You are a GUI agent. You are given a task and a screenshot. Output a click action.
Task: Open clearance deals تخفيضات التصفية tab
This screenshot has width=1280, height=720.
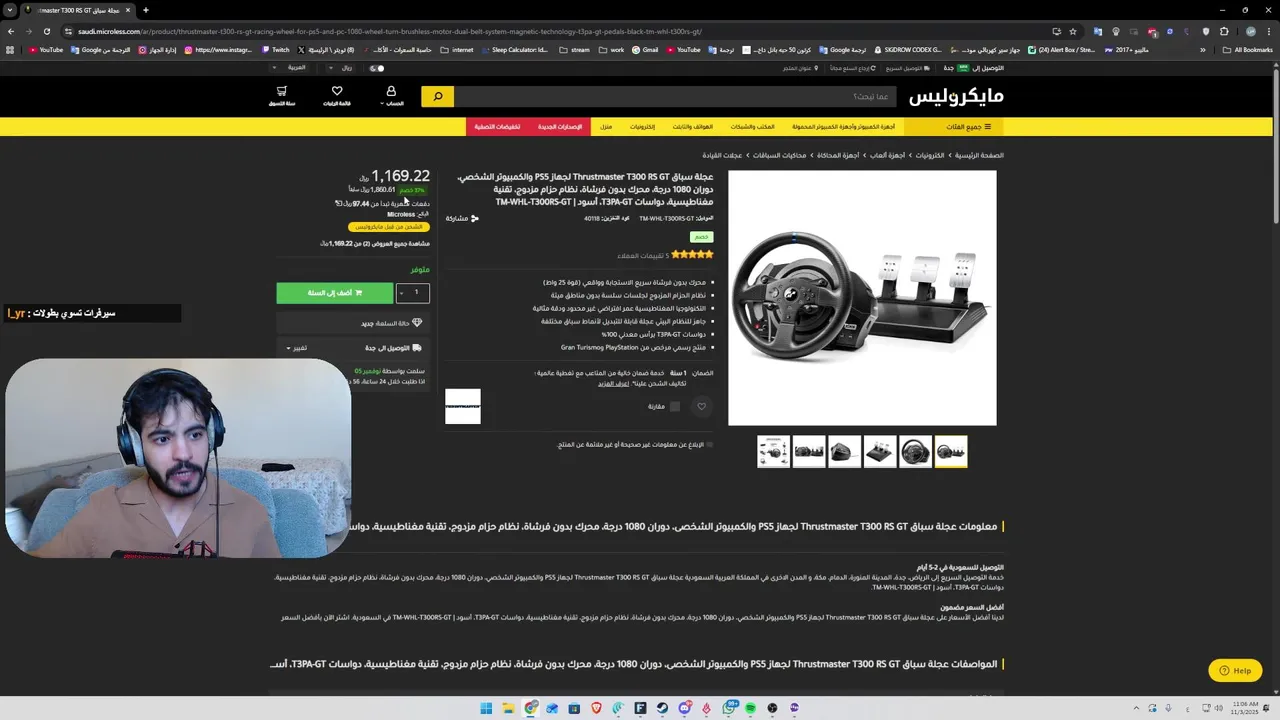click(x=497, y=127)
